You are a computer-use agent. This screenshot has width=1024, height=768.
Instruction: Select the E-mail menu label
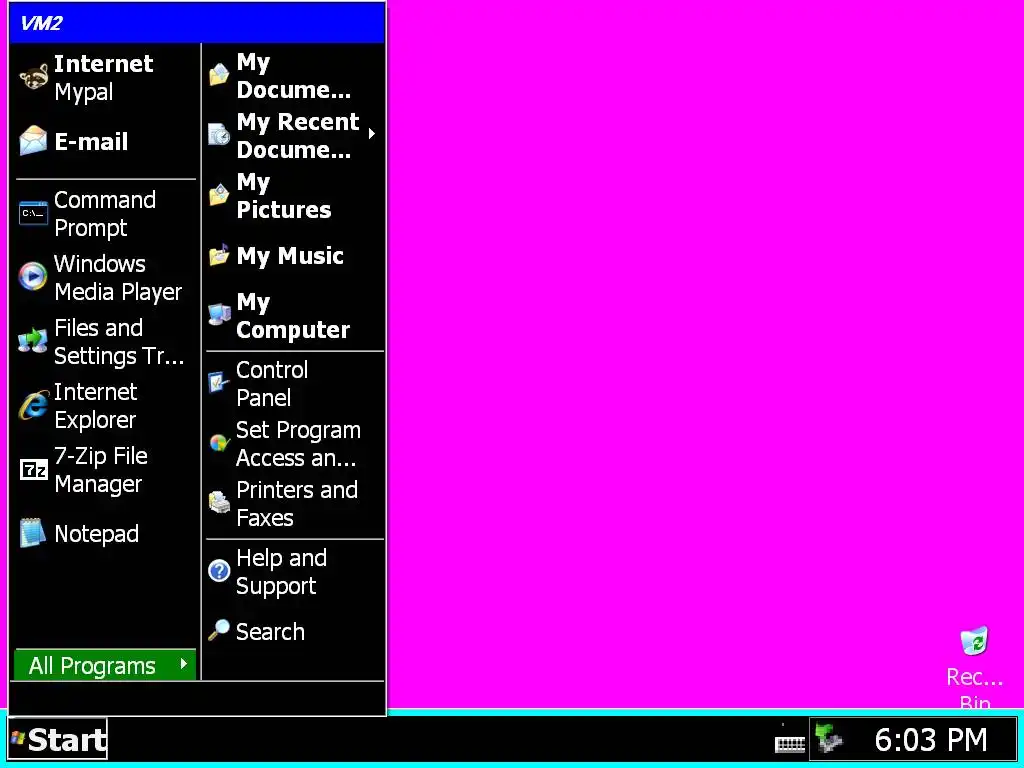91,142
